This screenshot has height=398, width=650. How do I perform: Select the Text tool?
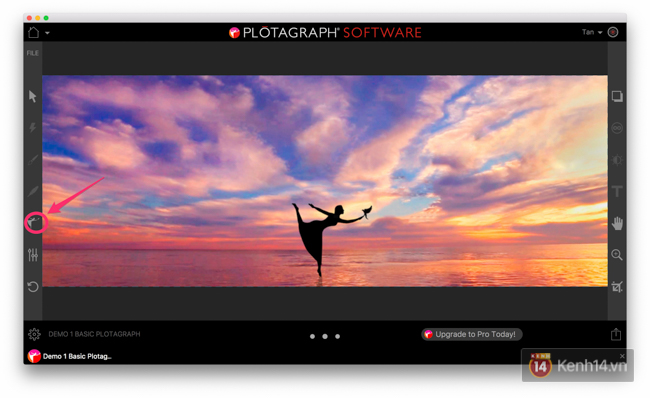click(x=617, y=192)
